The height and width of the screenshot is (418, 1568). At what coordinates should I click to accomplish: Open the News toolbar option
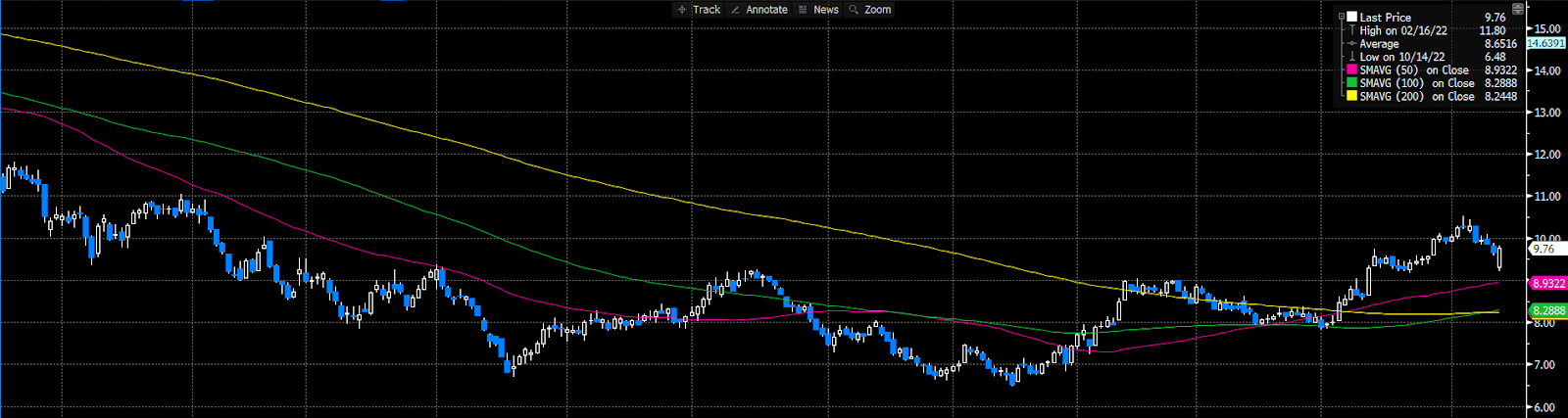point(825,10)
